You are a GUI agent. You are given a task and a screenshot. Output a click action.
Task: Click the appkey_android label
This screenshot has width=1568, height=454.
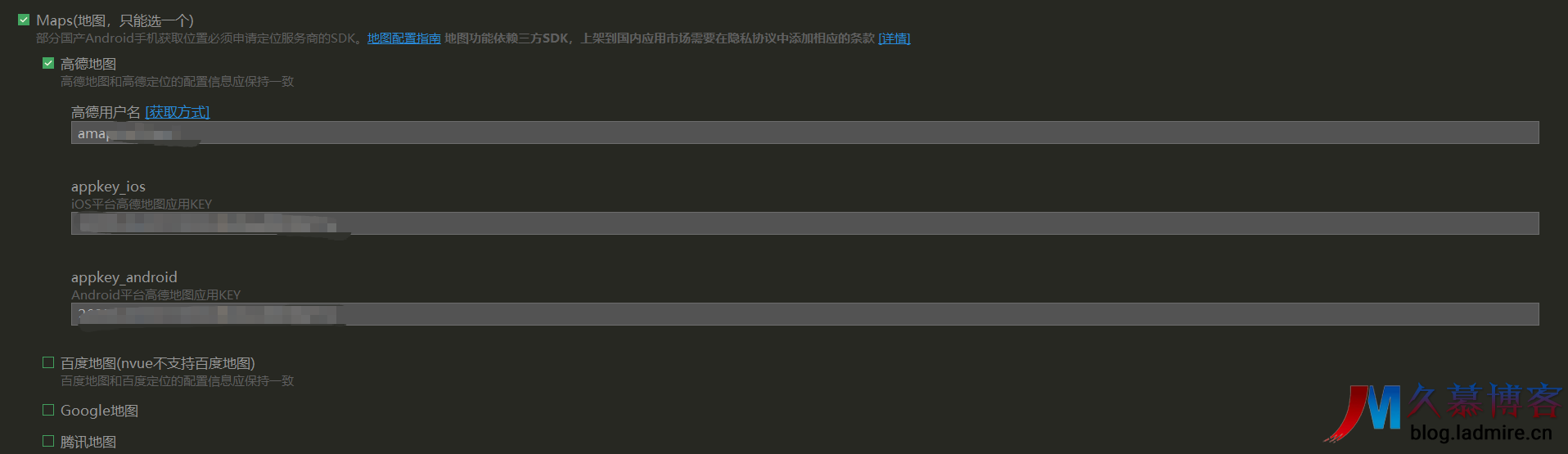point(124,277)
